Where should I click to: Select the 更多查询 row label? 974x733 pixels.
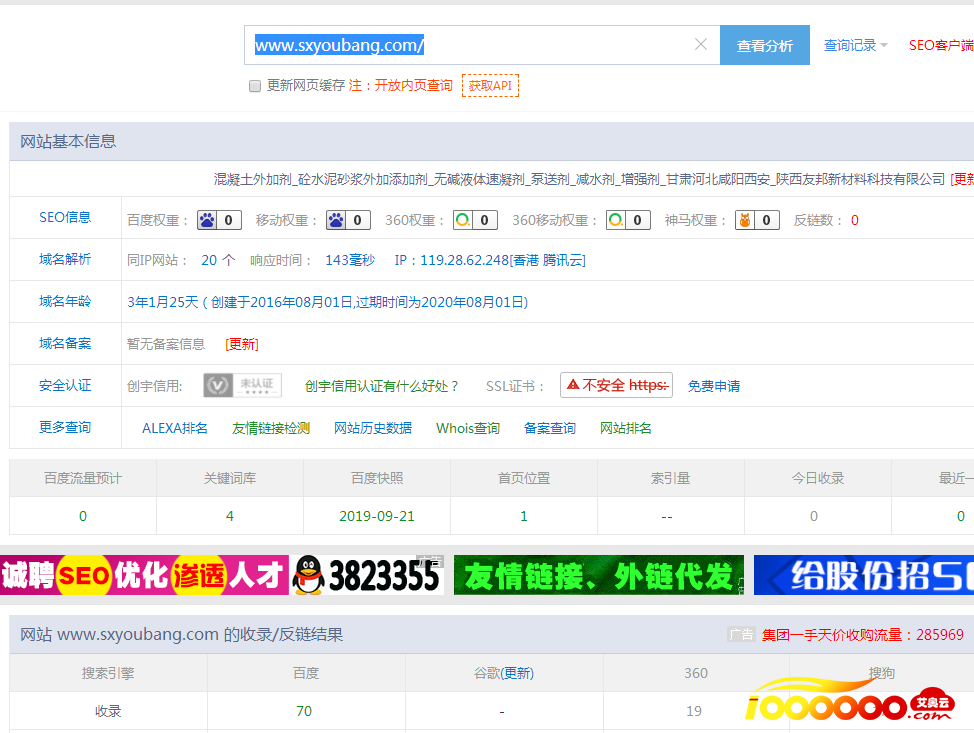pos(65,427)
